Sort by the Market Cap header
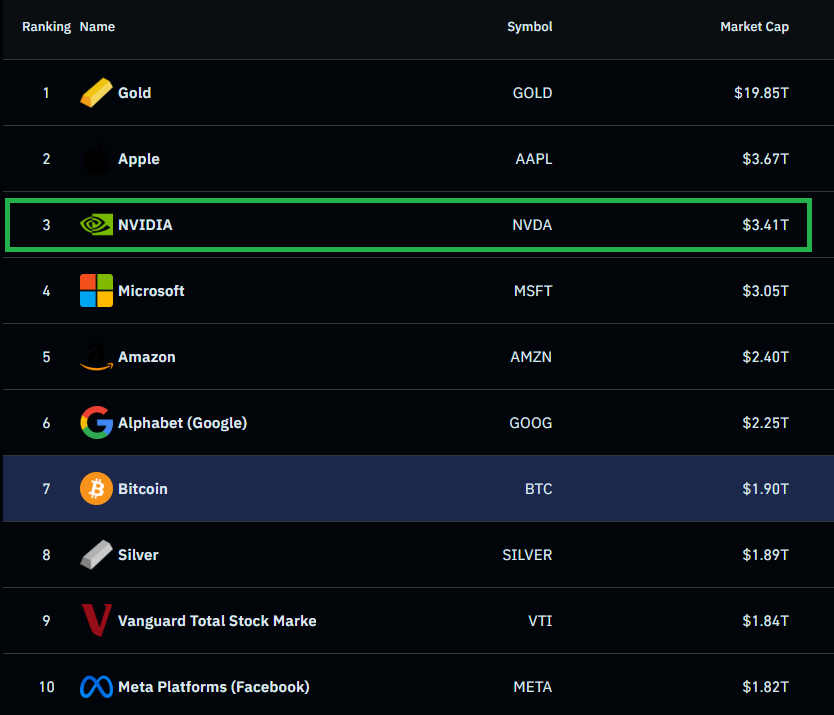This screenshot has width=834, height=715. click(754, 27)
